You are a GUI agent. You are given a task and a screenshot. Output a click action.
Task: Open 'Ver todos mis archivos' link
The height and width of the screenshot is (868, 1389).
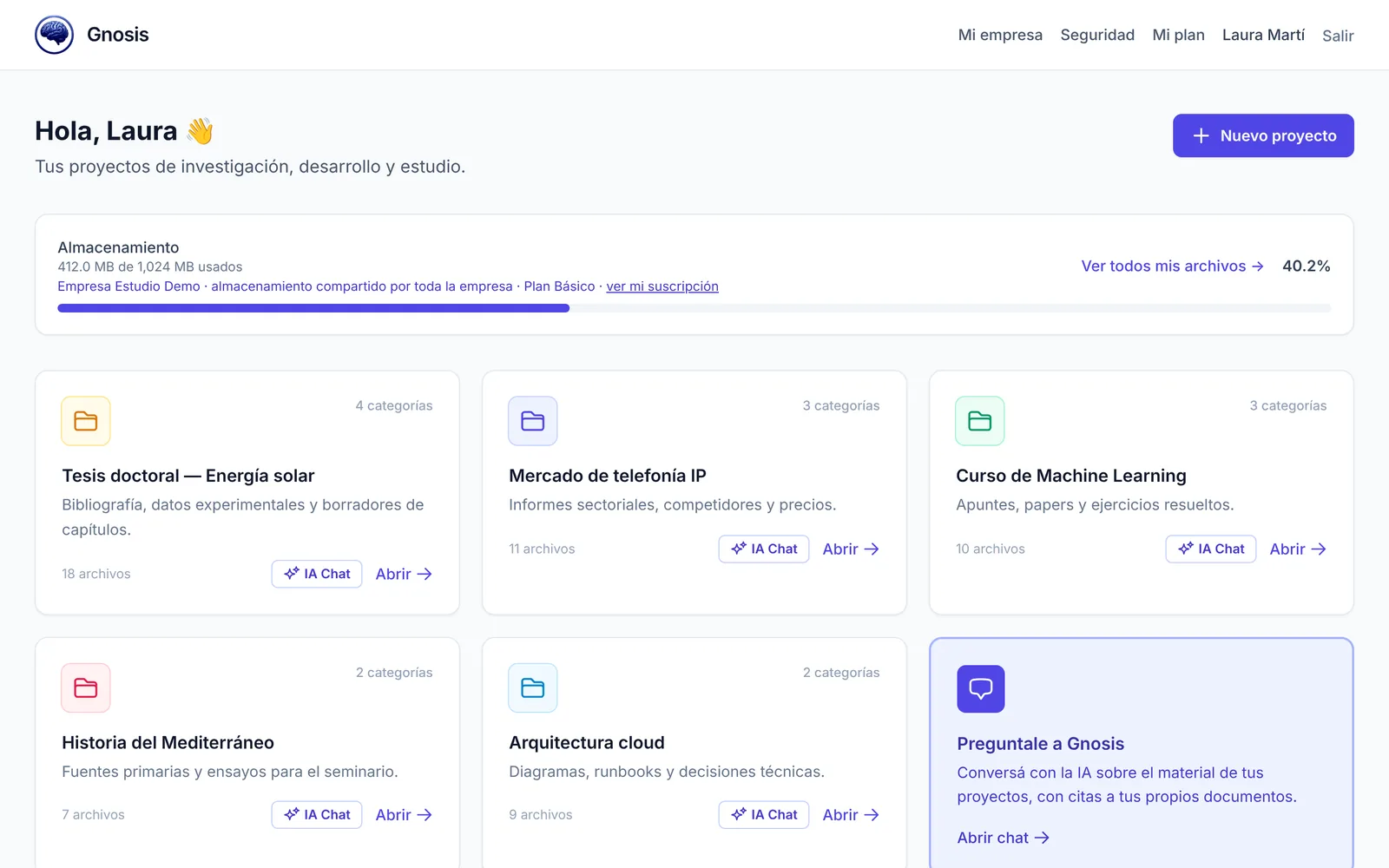coord(1172,266)
